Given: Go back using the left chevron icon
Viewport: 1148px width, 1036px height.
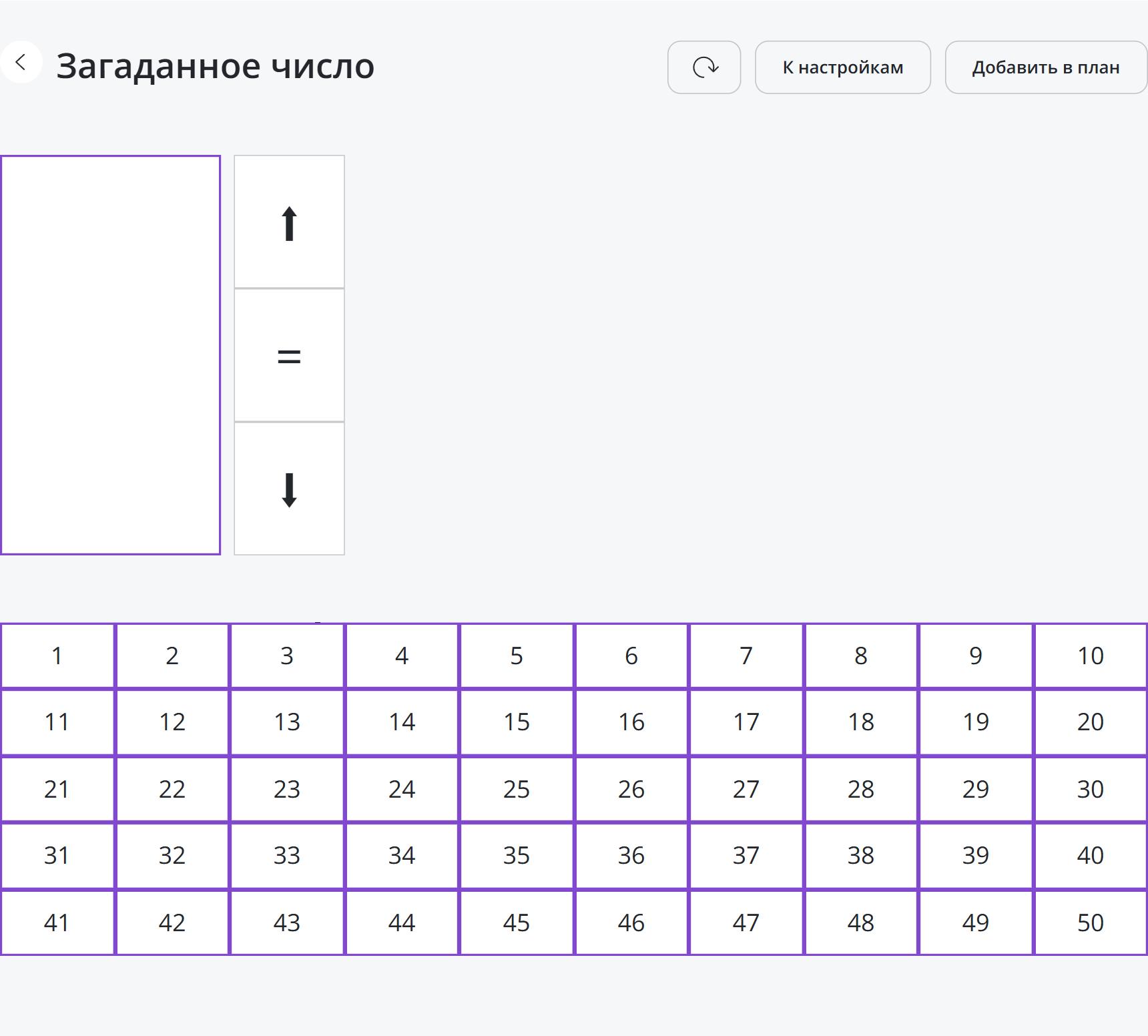Looking at the screenshot, I should 21,62.
